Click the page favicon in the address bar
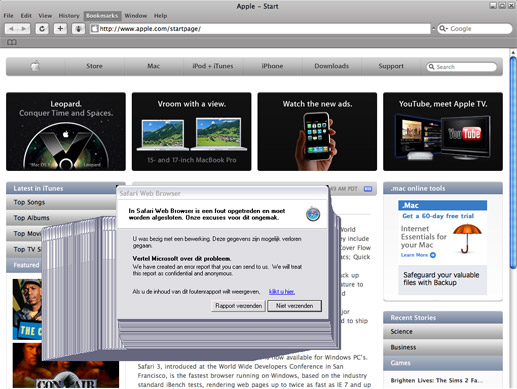This screenshot has width=517, height=389. pos(95,29)
